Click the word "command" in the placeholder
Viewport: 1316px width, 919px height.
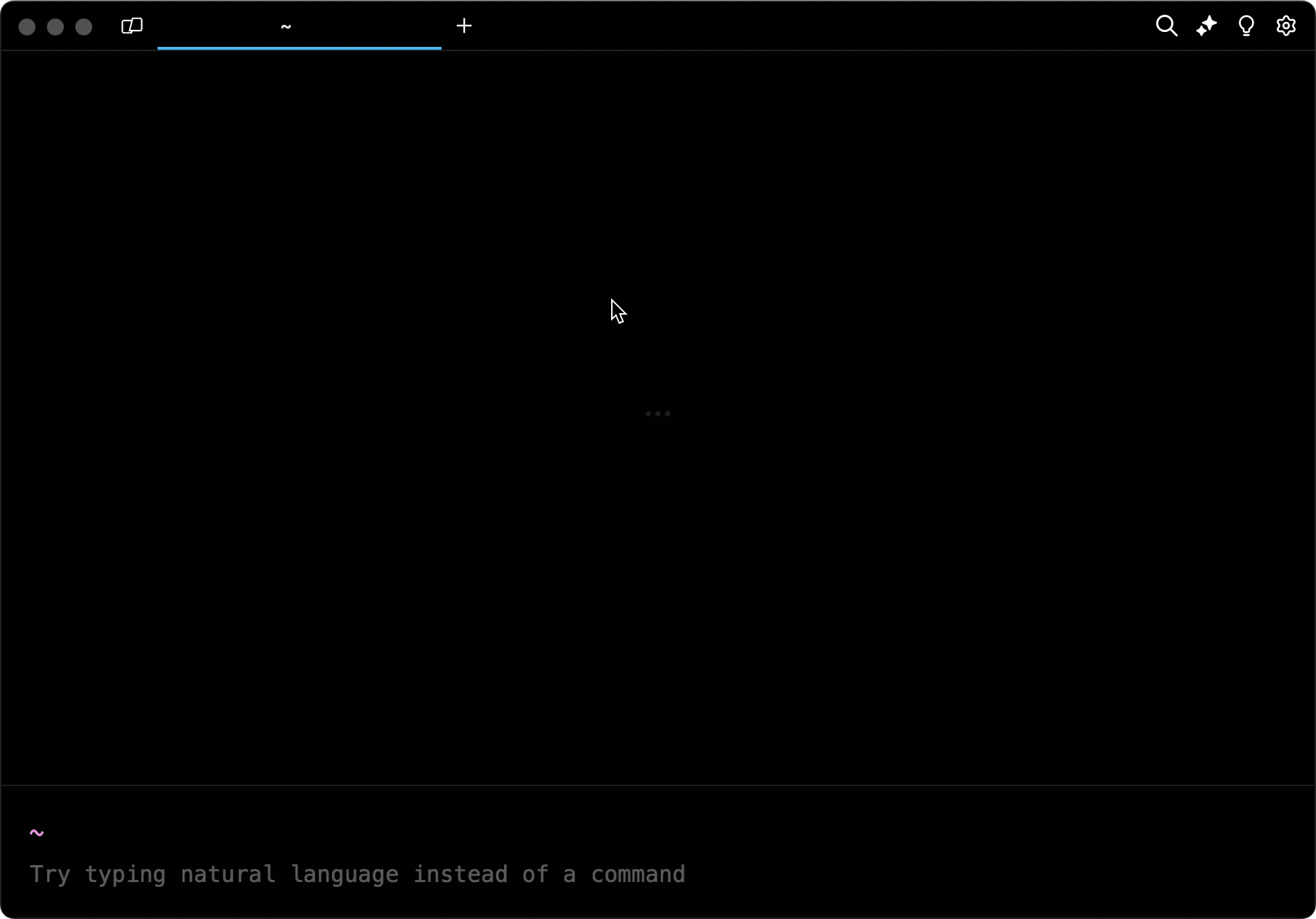click(637, 874)
